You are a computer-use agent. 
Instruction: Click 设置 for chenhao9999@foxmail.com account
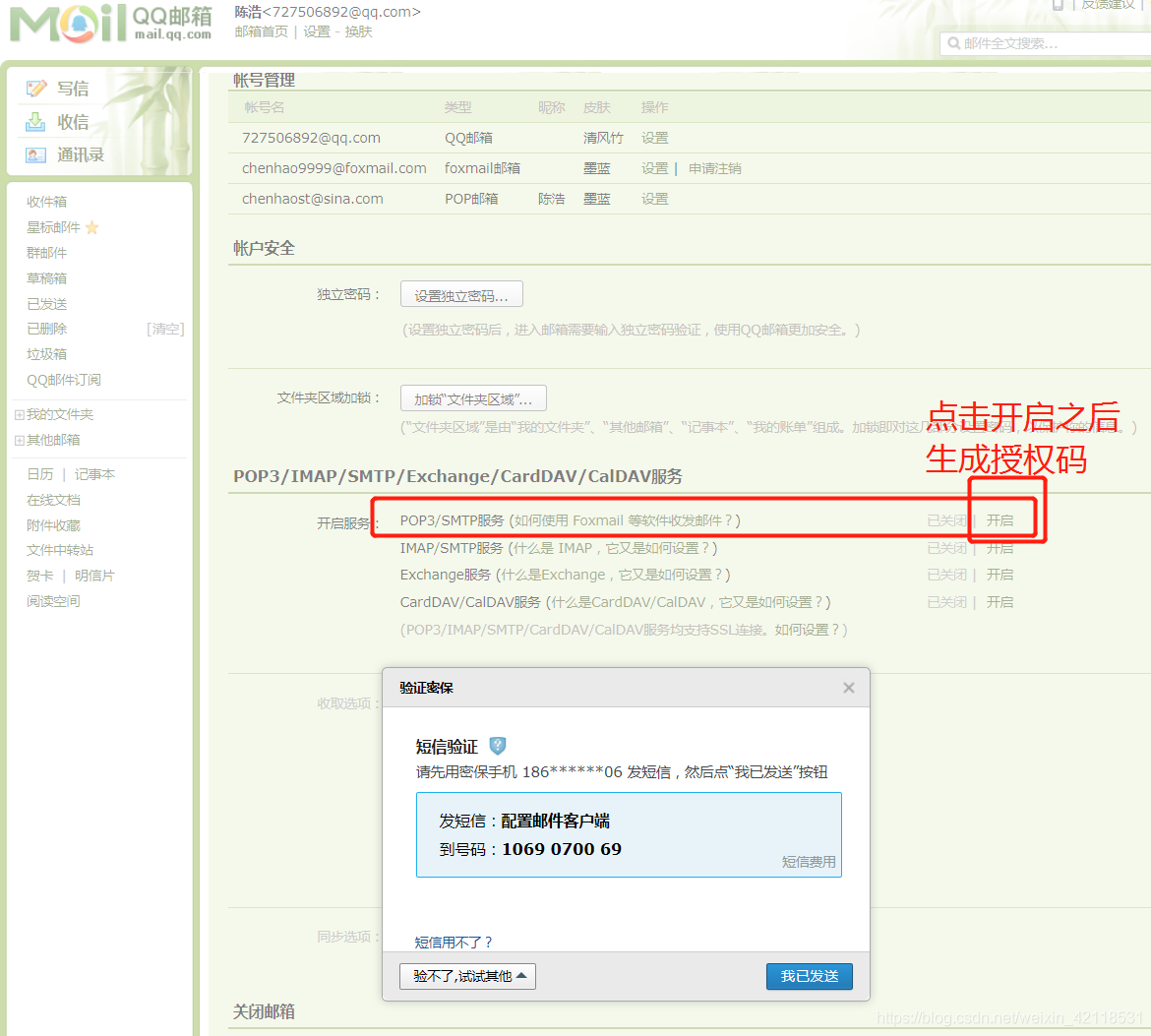[x=655, y=169]
